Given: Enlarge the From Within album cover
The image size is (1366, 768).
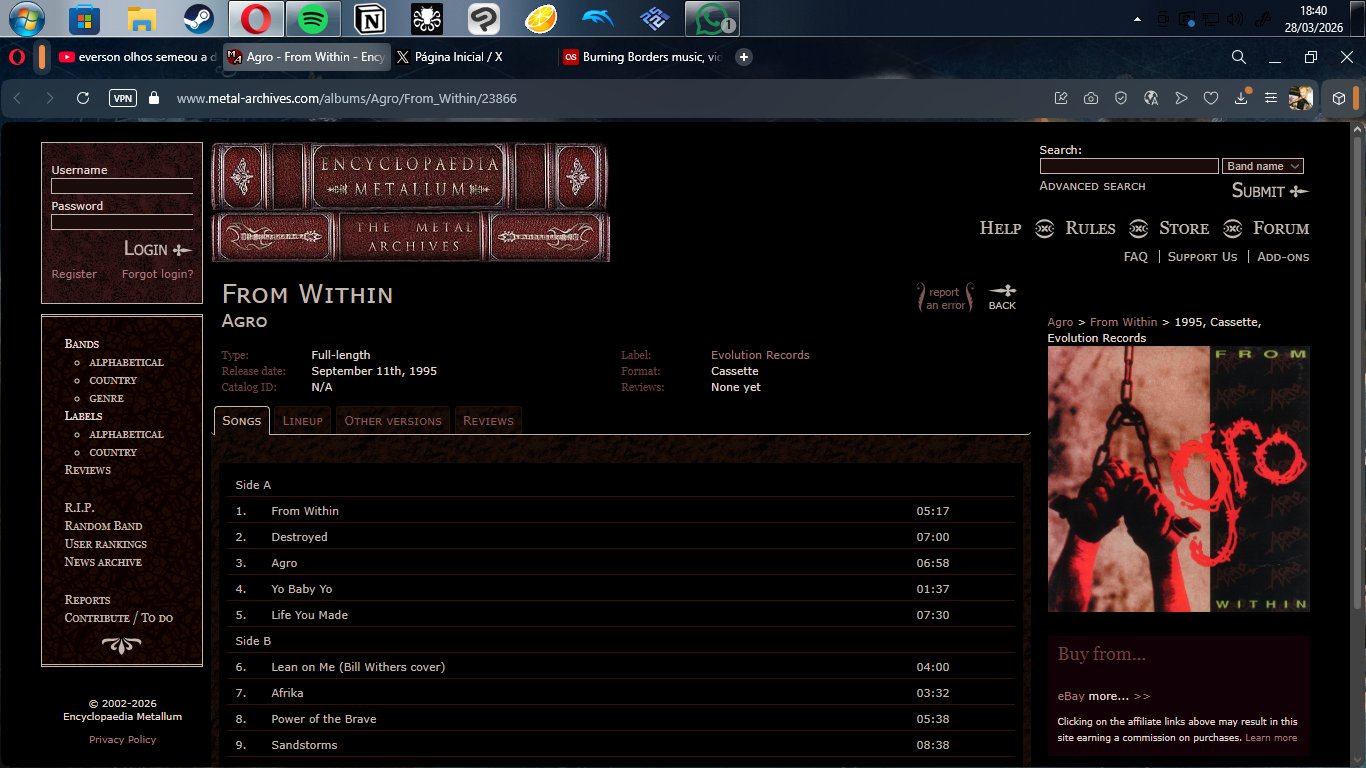Looking at the screenshot, I should coord(1178,479).
